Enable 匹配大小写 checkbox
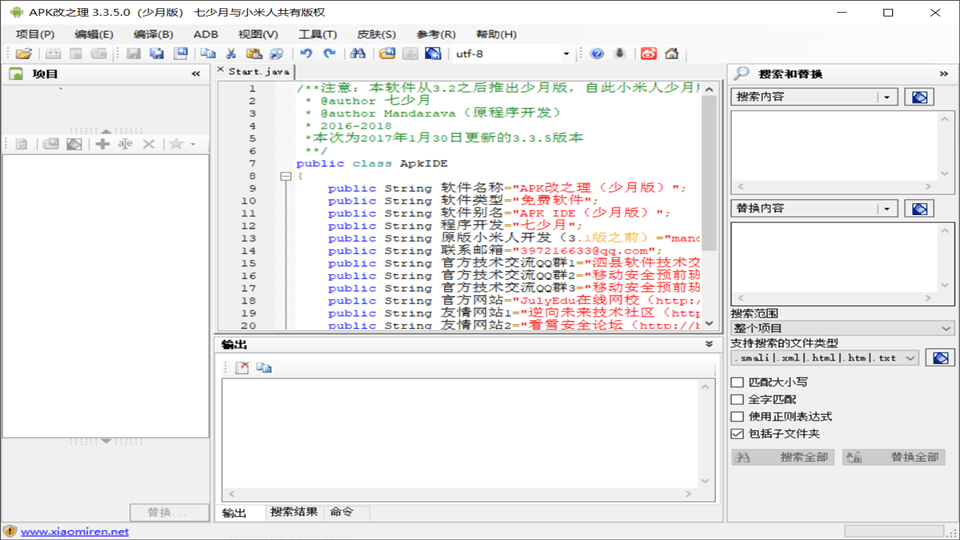The image size is (960, 540). pyautogui.click(x=738, y=382)
